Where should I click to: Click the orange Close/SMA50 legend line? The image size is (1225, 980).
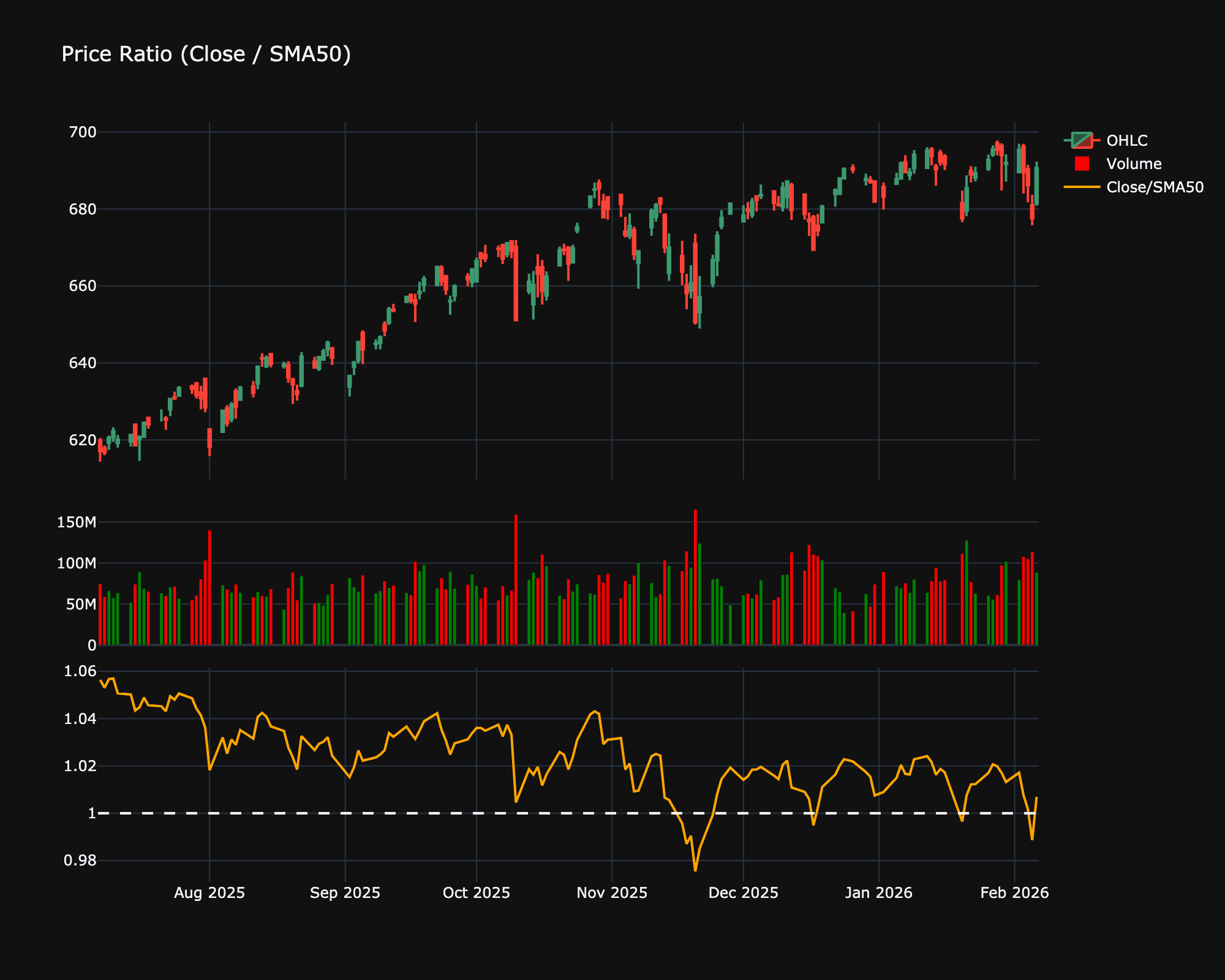click(x=1082, y=187)
